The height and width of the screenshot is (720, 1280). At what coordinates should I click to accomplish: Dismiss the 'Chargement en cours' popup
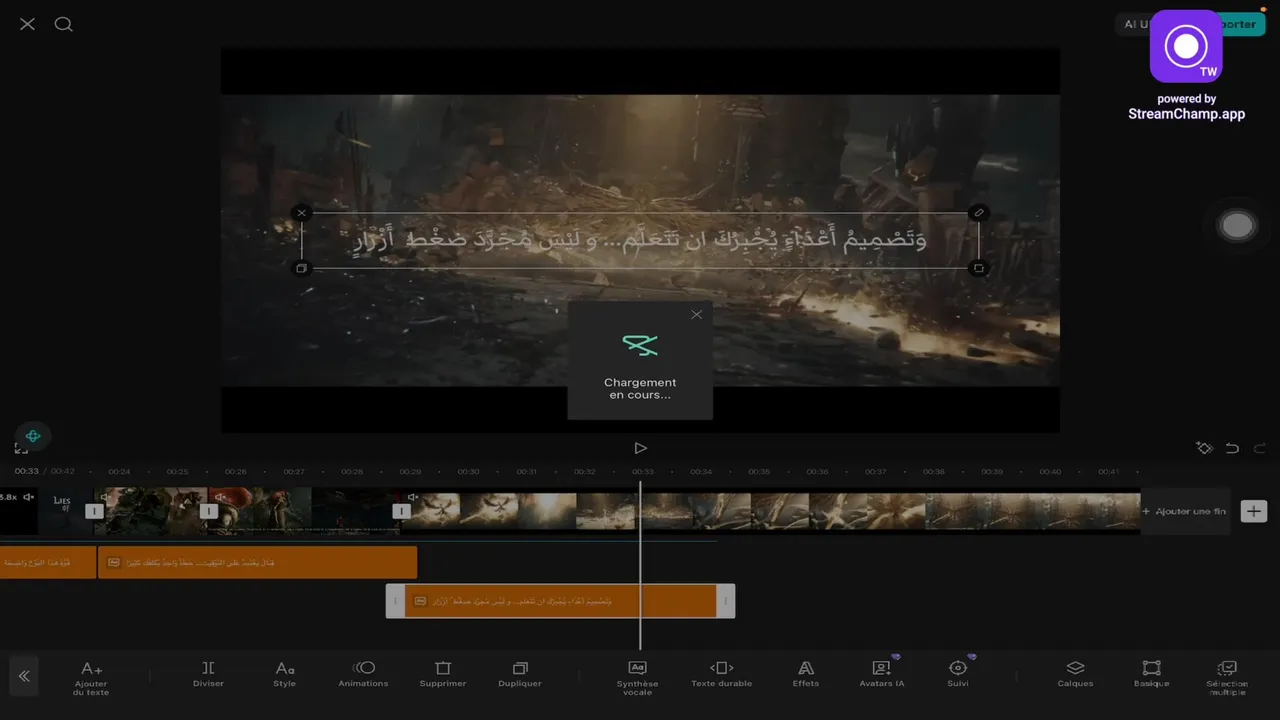pos(696,314)
